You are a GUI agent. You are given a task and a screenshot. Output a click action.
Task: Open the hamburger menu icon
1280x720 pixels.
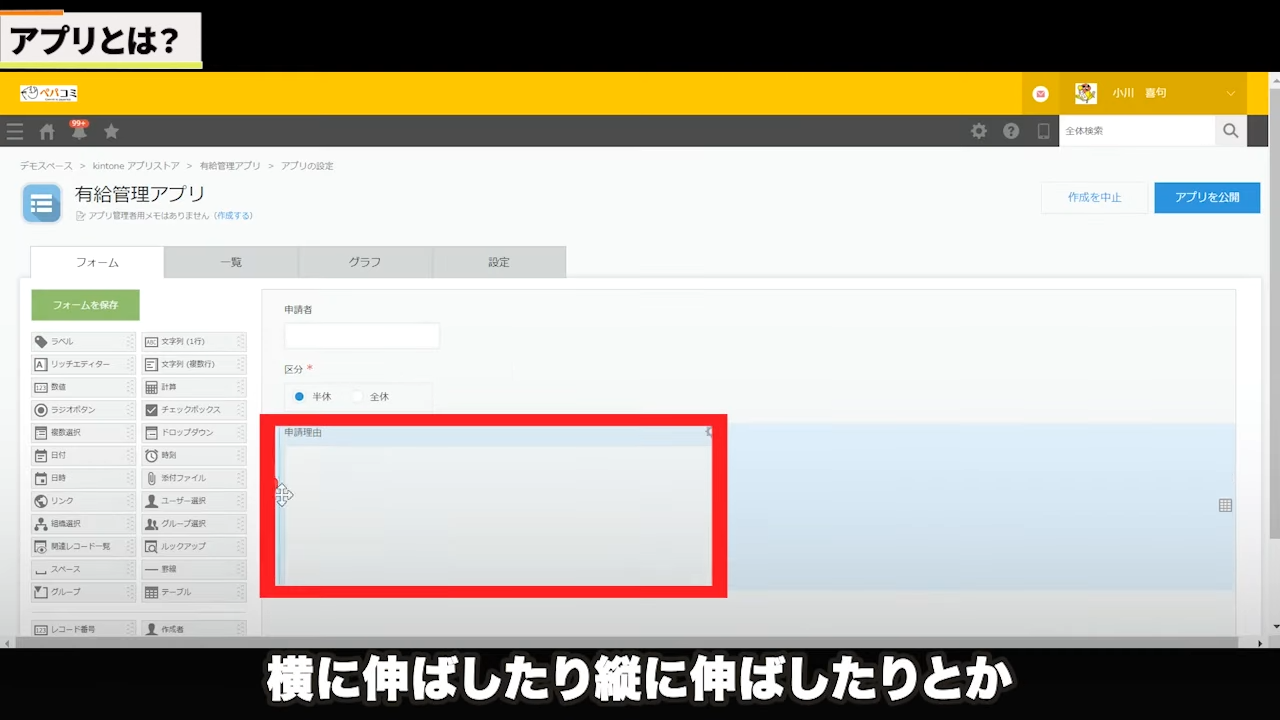14,131
